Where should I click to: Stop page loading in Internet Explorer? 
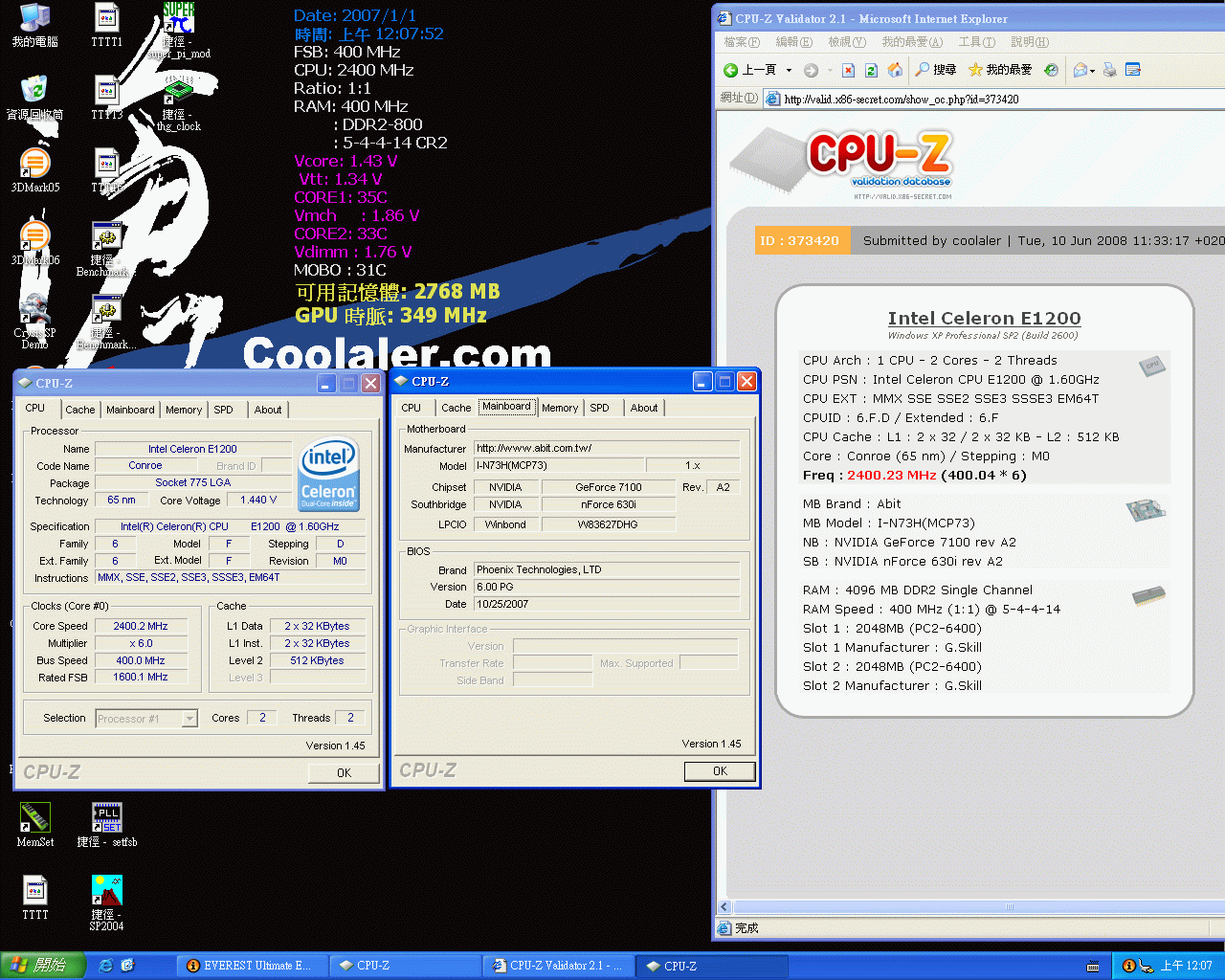coord(848,70)
